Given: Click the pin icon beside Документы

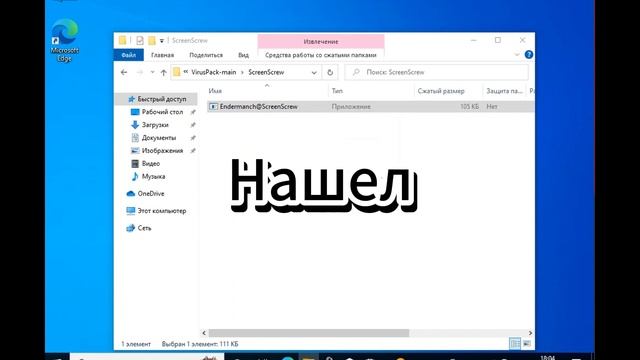Looking at the screenshot, I should (193, 138).
